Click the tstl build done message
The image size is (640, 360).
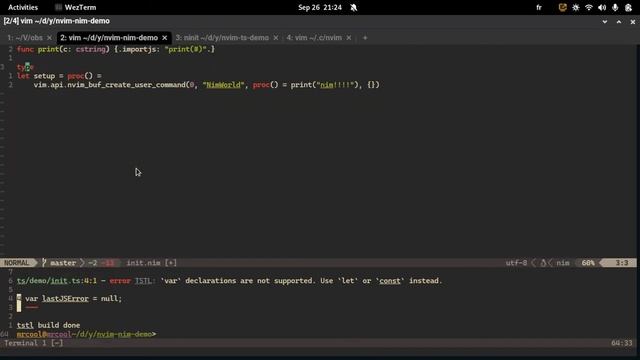[48, 325]
